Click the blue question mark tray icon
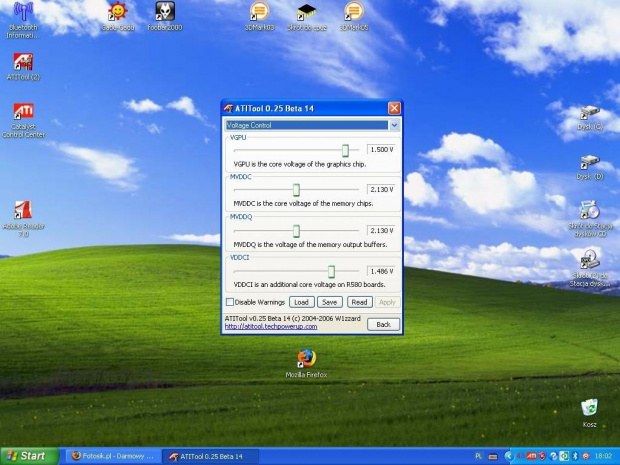This screenshot has height=465, width=620. pyautogui.click(x=554, y=456)
